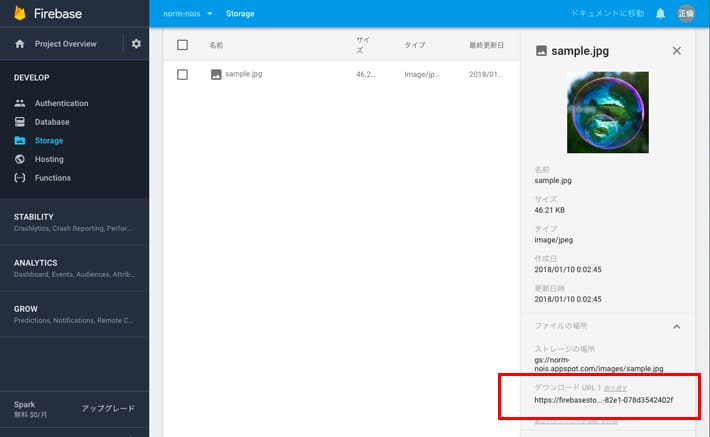Click the sample.jpg image file icon
The image size is (710, 437).
[216, 74]
